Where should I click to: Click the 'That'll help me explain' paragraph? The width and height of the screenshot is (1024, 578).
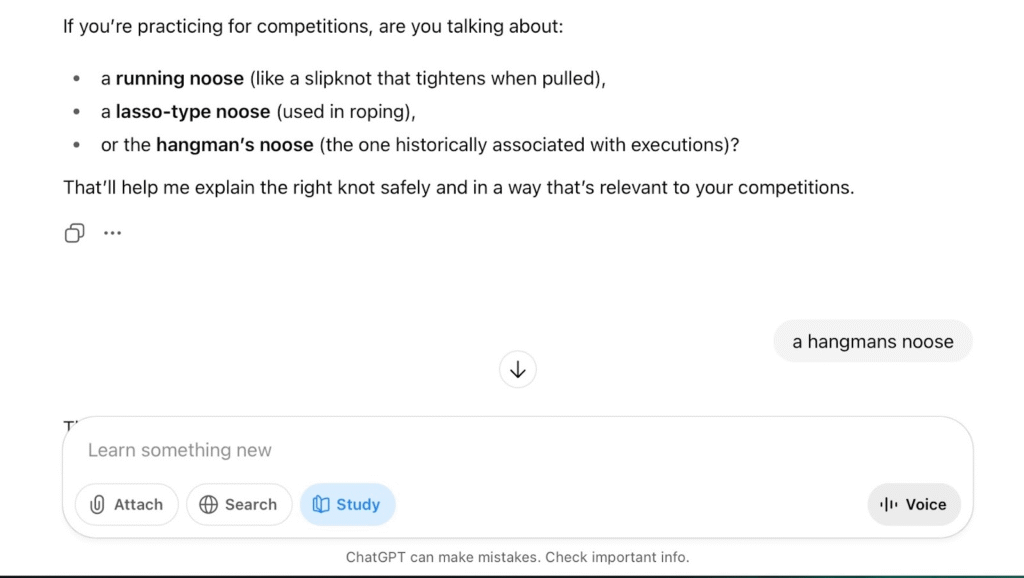pyautogui.click(x=458, y=187)
